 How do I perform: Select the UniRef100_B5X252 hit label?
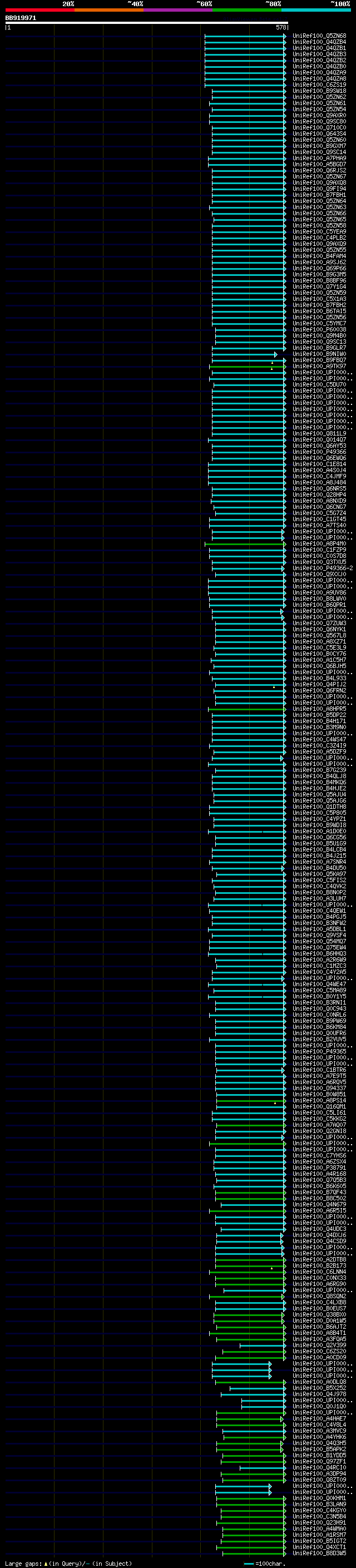(319, 1388)
